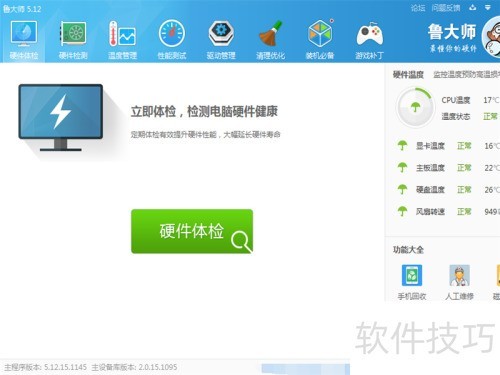This screenshot has height=375, width=500.
Task: Click the 监控温度 description text
Action: click(467, 75)
